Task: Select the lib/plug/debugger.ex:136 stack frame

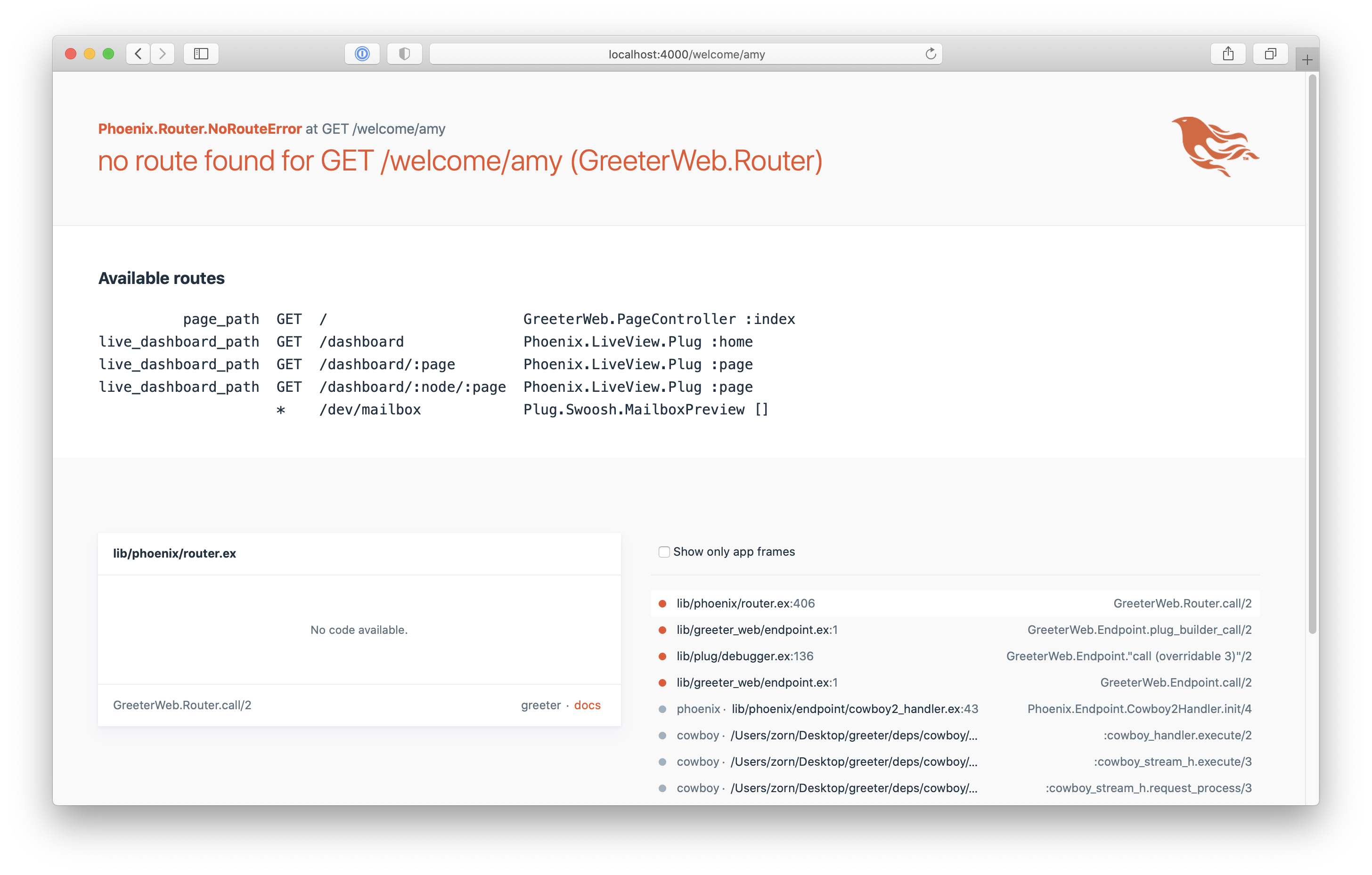Action: [x=745, y=656]
